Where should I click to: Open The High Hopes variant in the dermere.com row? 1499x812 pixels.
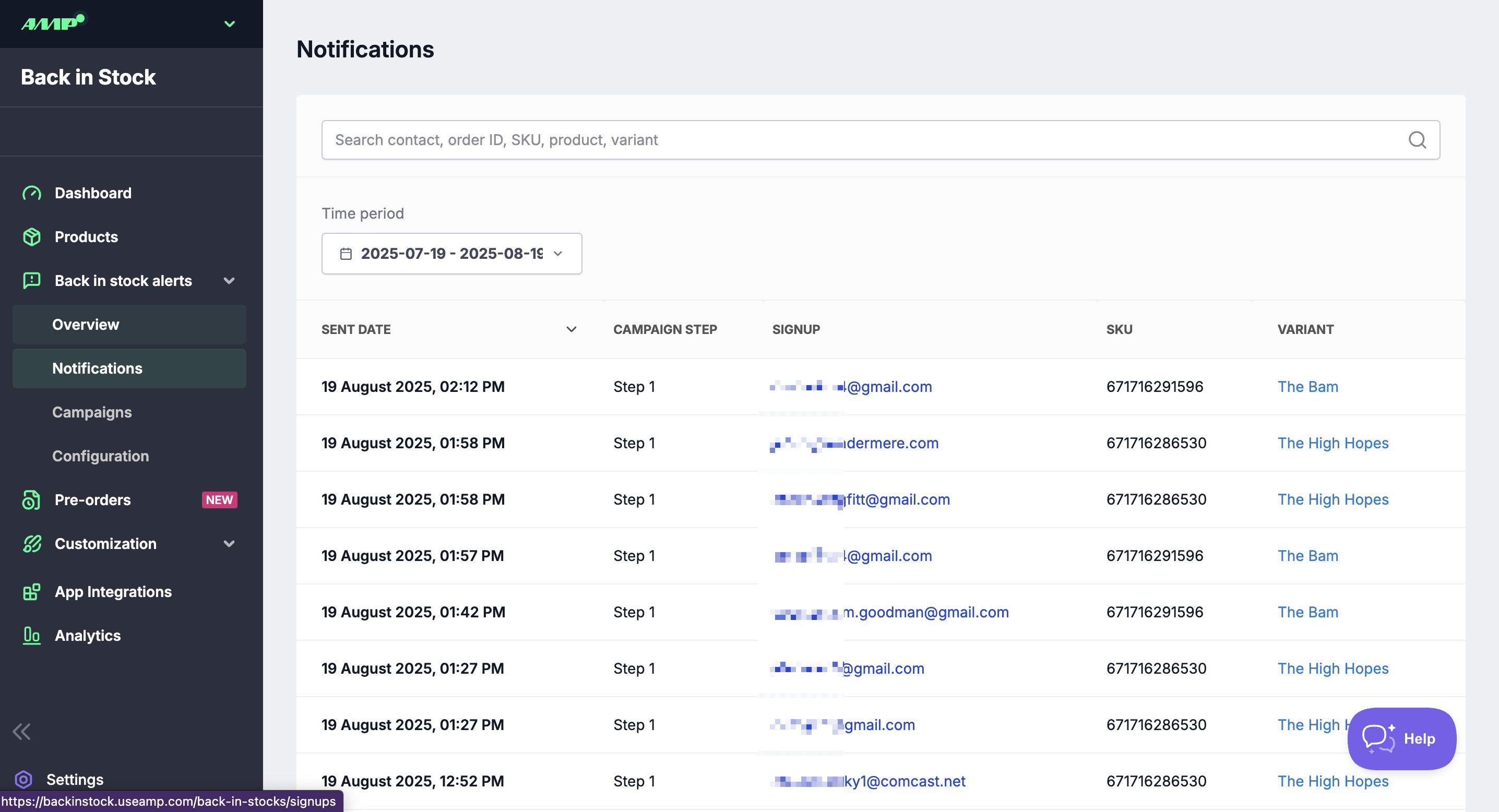pos(1333,443)
